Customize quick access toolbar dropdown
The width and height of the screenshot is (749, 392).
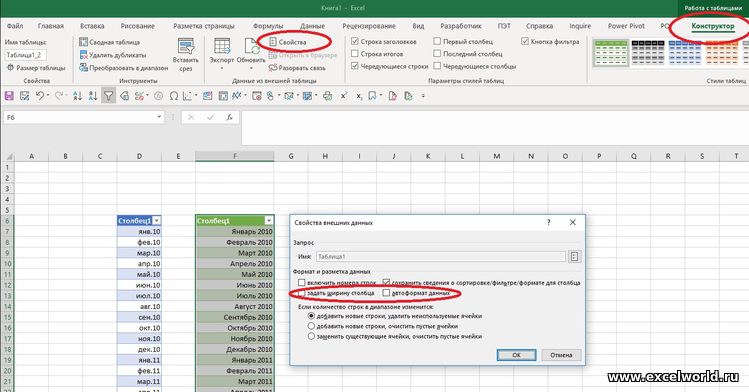coord(423,96)
